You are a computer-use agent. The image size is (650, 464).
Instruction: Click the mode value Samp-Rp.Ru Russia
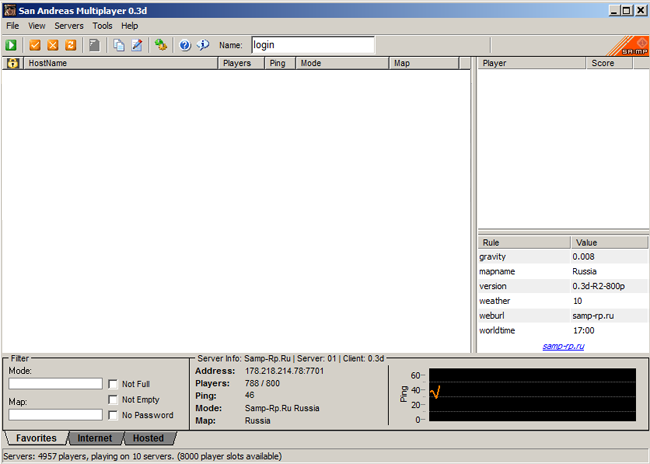coord(282,408)
